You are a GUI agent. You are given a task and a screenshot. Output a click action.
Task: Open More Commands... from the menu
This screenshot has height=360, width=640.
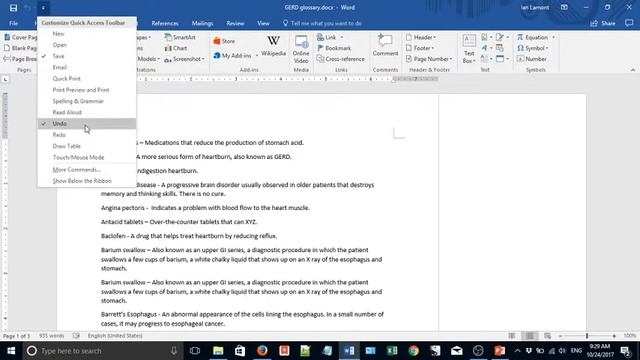coord(87,169)
